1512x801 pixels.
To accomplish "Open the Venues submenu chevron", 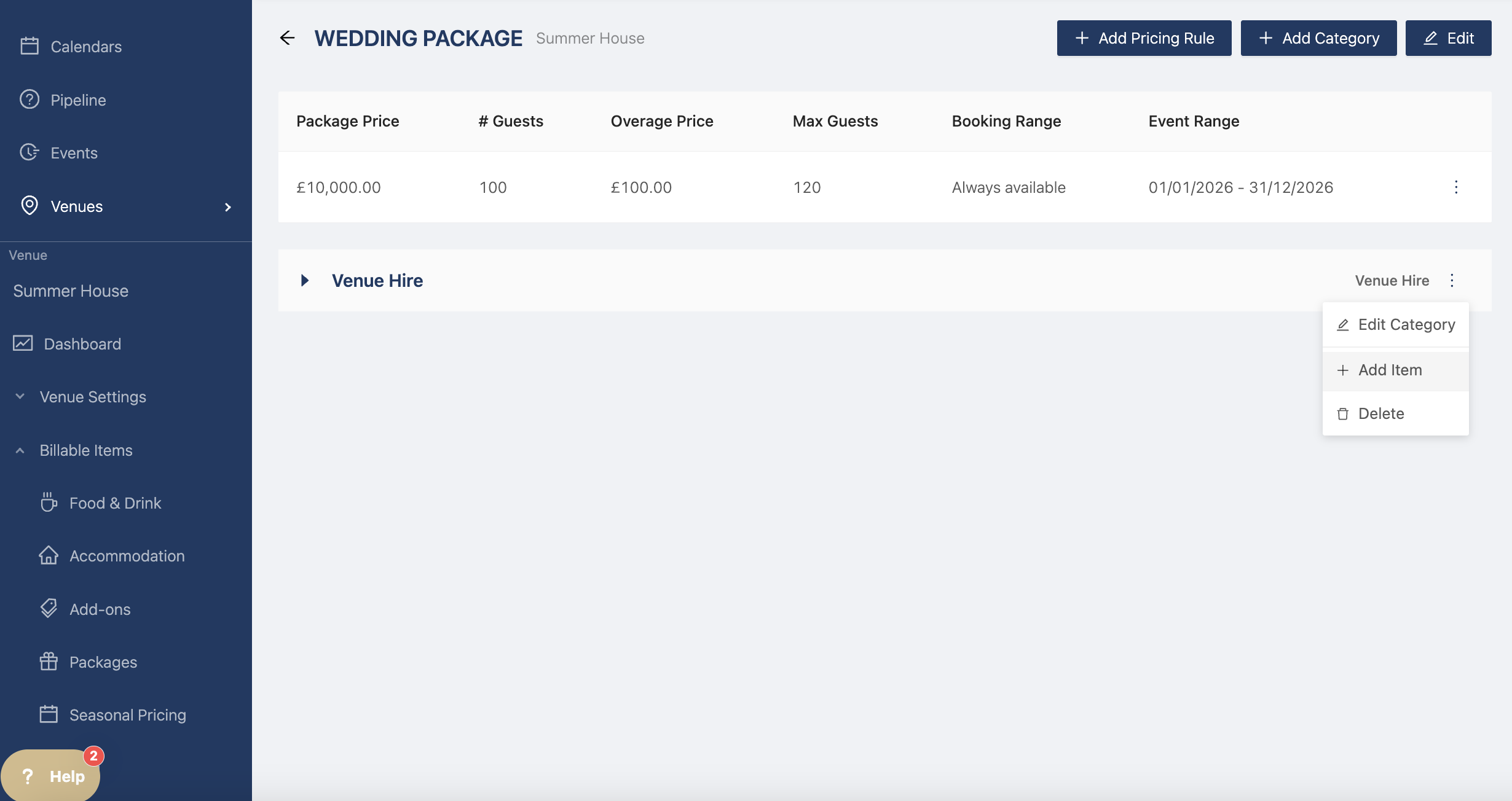I will pos(228,207).
